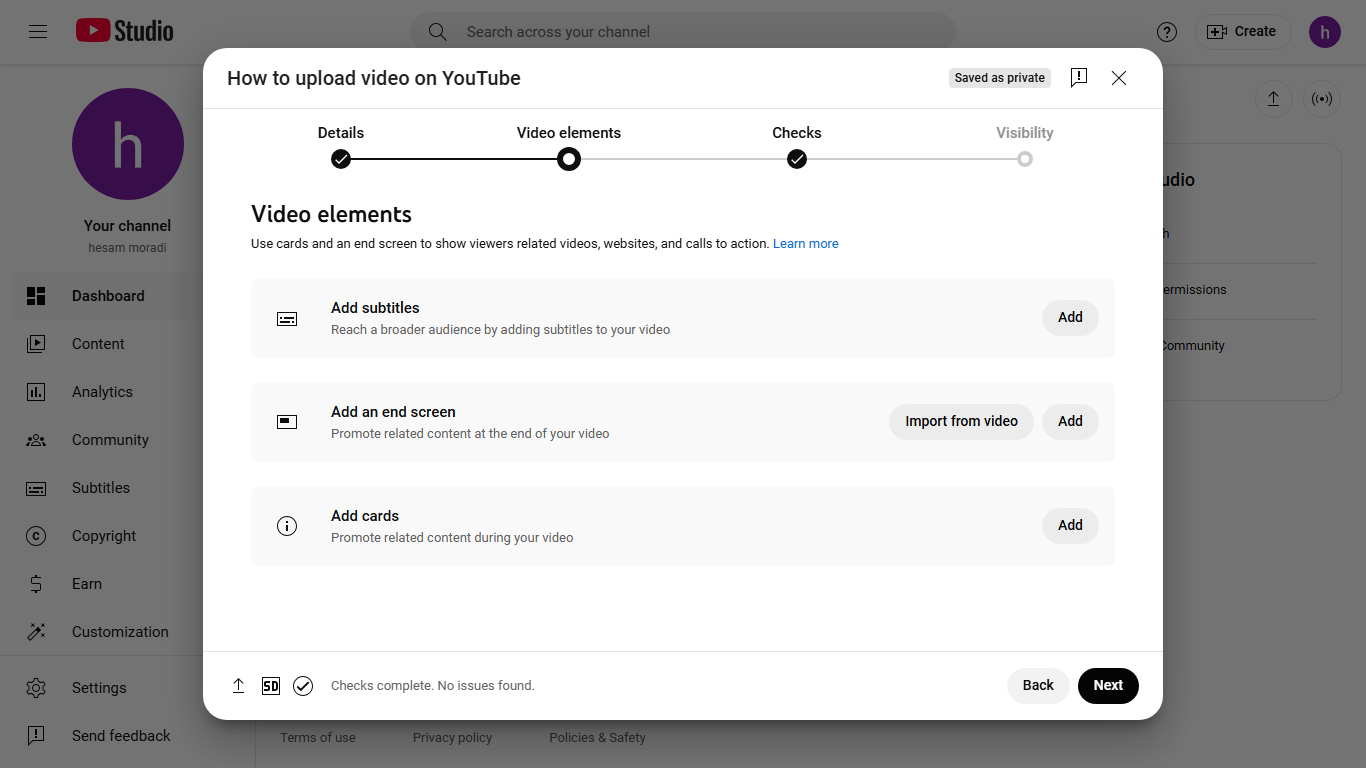Viewport: 1366px width, 768px height.
Task: Click the search magnifier icon
Action: pos(438,32)
